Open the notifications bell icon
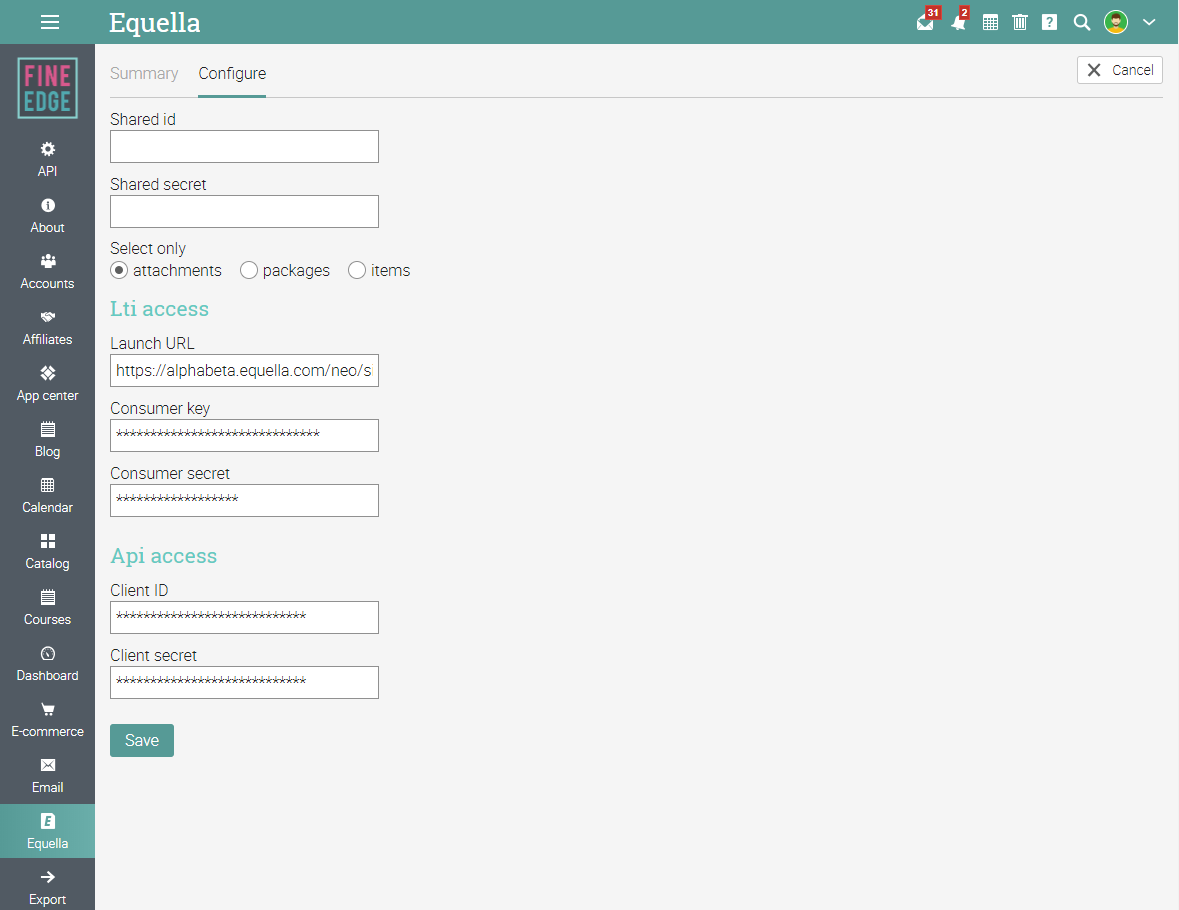Viewport: 1179px width, 910px height. coord(959,21)
